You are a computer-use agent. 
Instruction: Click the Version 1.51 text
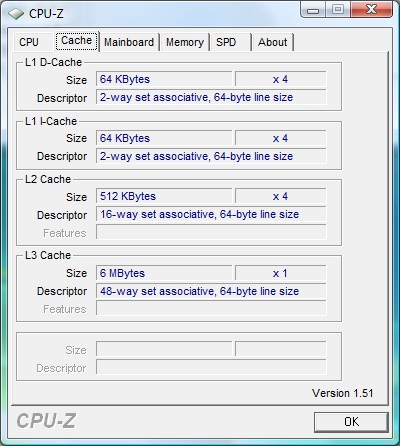pos(342,393)
